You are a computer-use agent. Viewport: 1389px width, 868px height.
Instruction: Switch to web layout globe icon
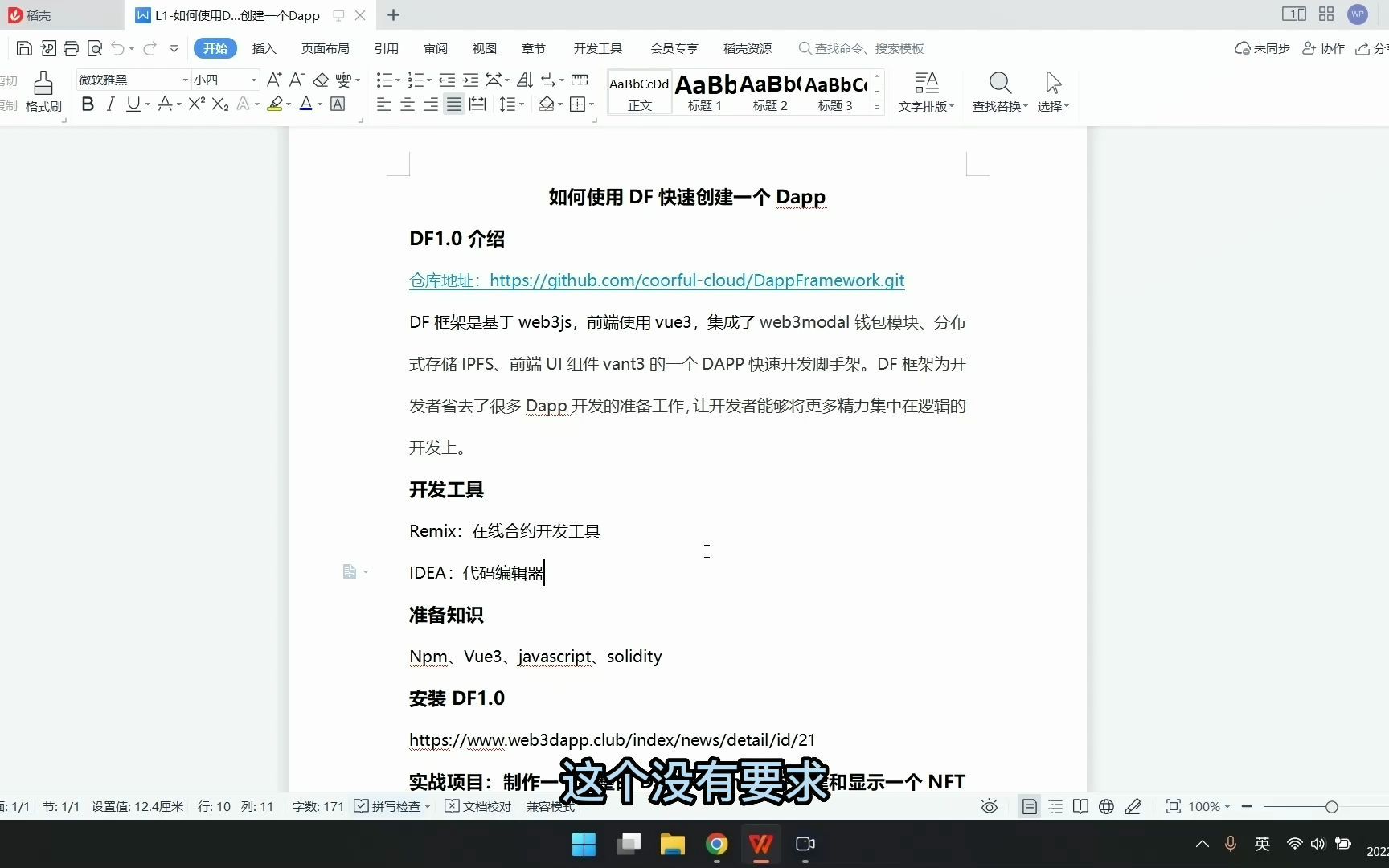(1107, 806)
